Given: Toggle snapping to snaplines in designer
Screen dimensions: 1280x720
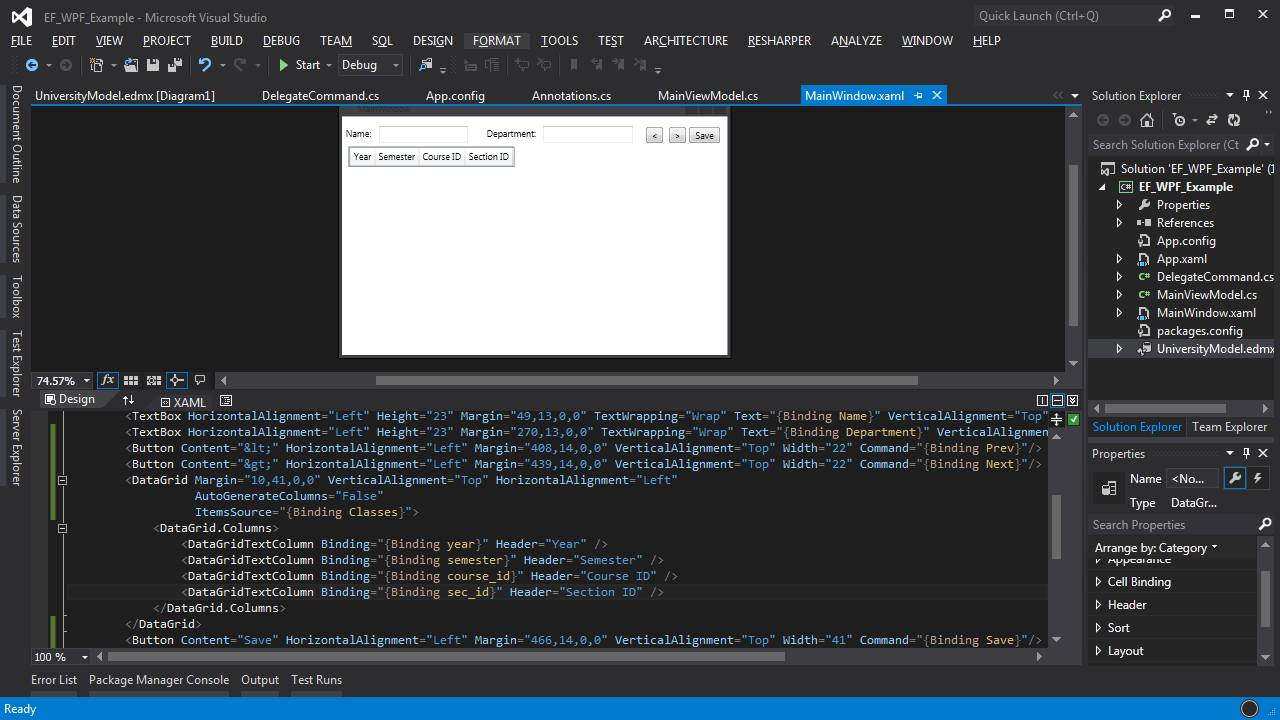Looking at the screenshot, I should point(176,381).
